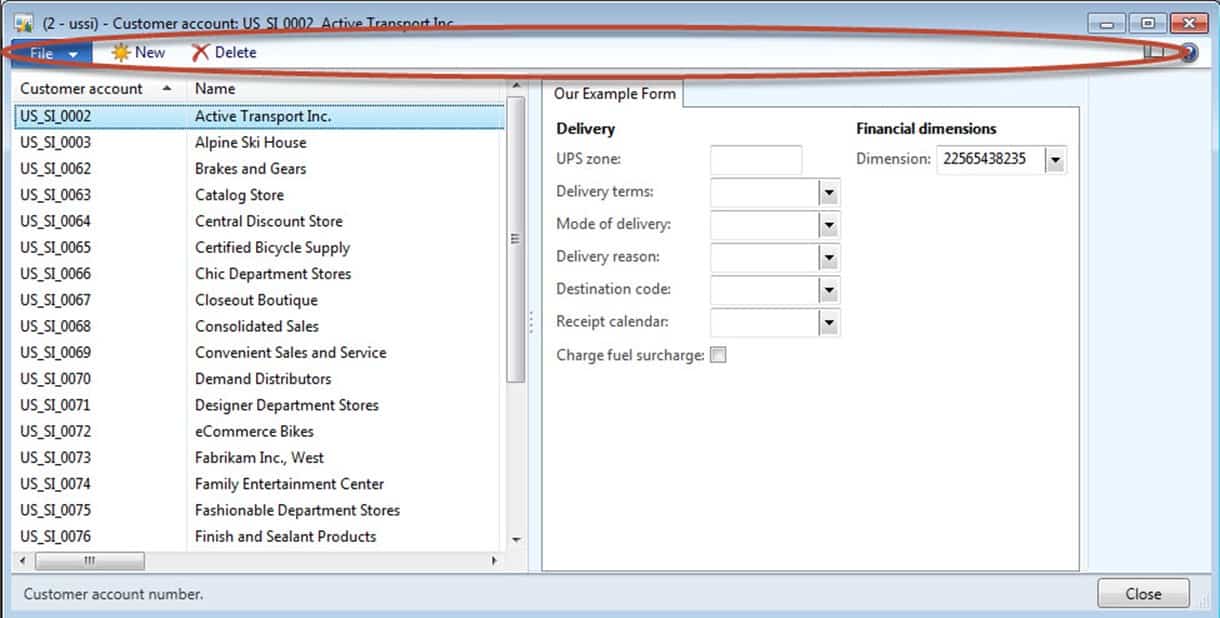The width and height of the screenshot is (1220, 618).
Task: Open the Receipt calendar dropdown
Action: [829, 322]
